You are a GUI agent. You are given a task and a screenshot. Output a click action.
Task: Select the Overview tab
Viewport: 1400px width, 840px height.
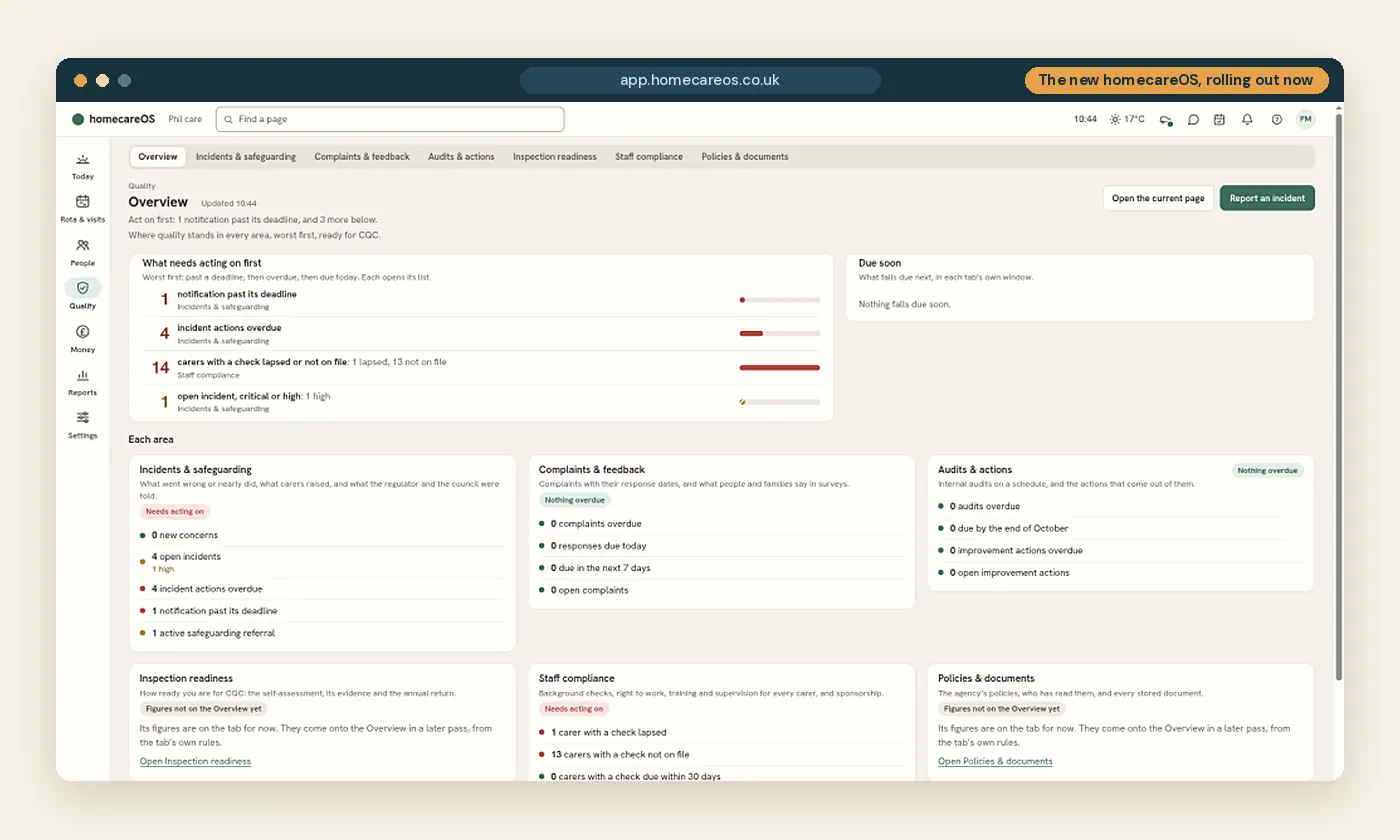[x=158, y=157]
